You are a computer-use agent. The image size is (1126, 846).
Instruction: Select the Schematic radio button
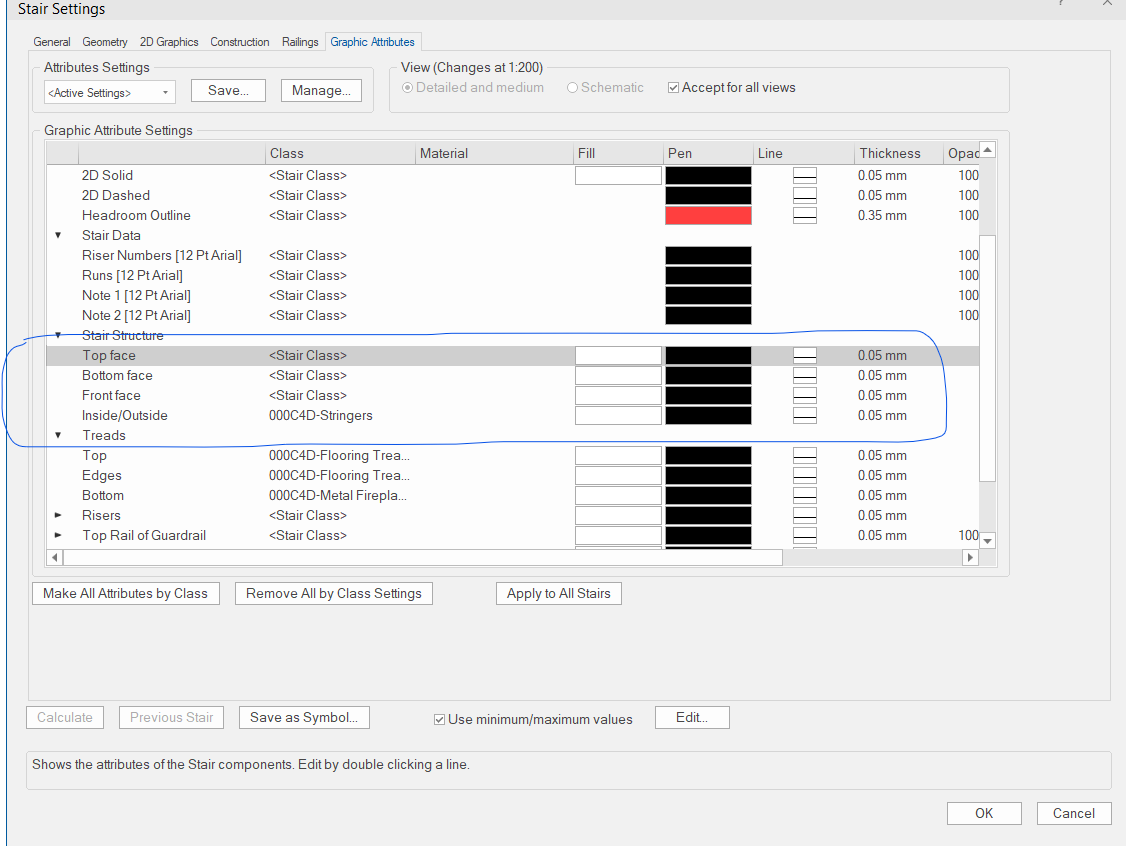pyautogui.click(x=573, y=88)
